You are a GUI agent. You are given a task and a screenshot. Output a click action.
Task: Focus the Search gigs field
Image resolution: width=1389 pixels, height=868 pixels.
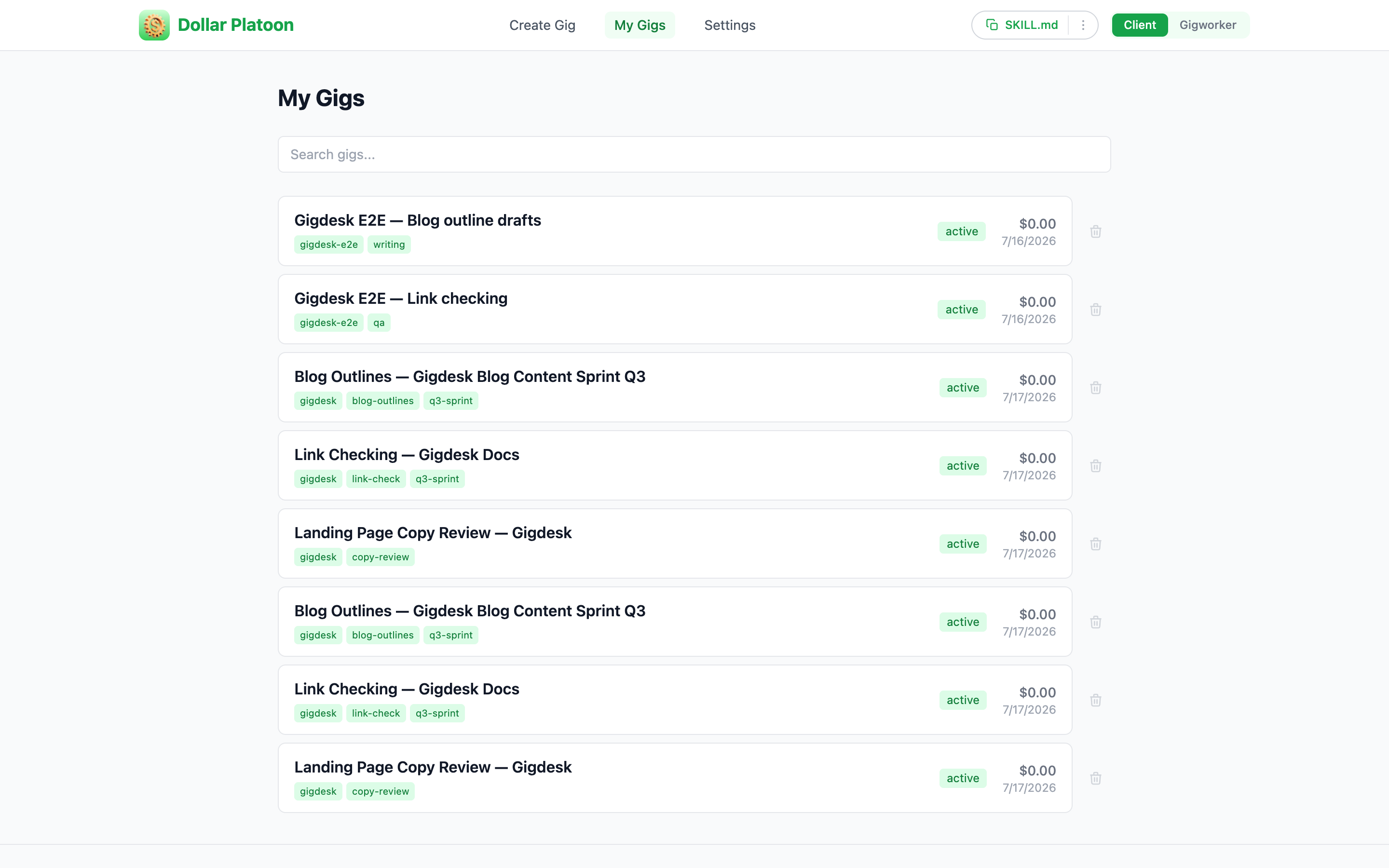pos(694,154)
